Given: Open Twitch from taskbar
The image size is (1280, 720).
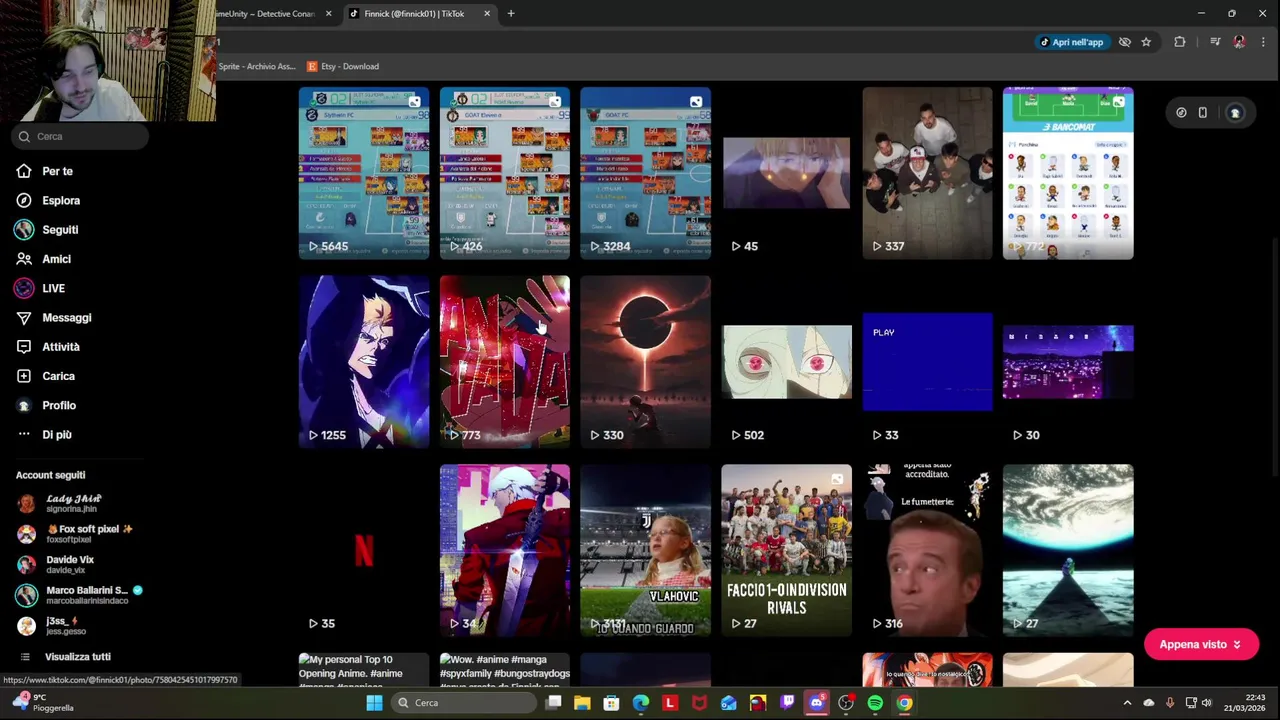Looking at the screenshot, I should click(787, 703).
